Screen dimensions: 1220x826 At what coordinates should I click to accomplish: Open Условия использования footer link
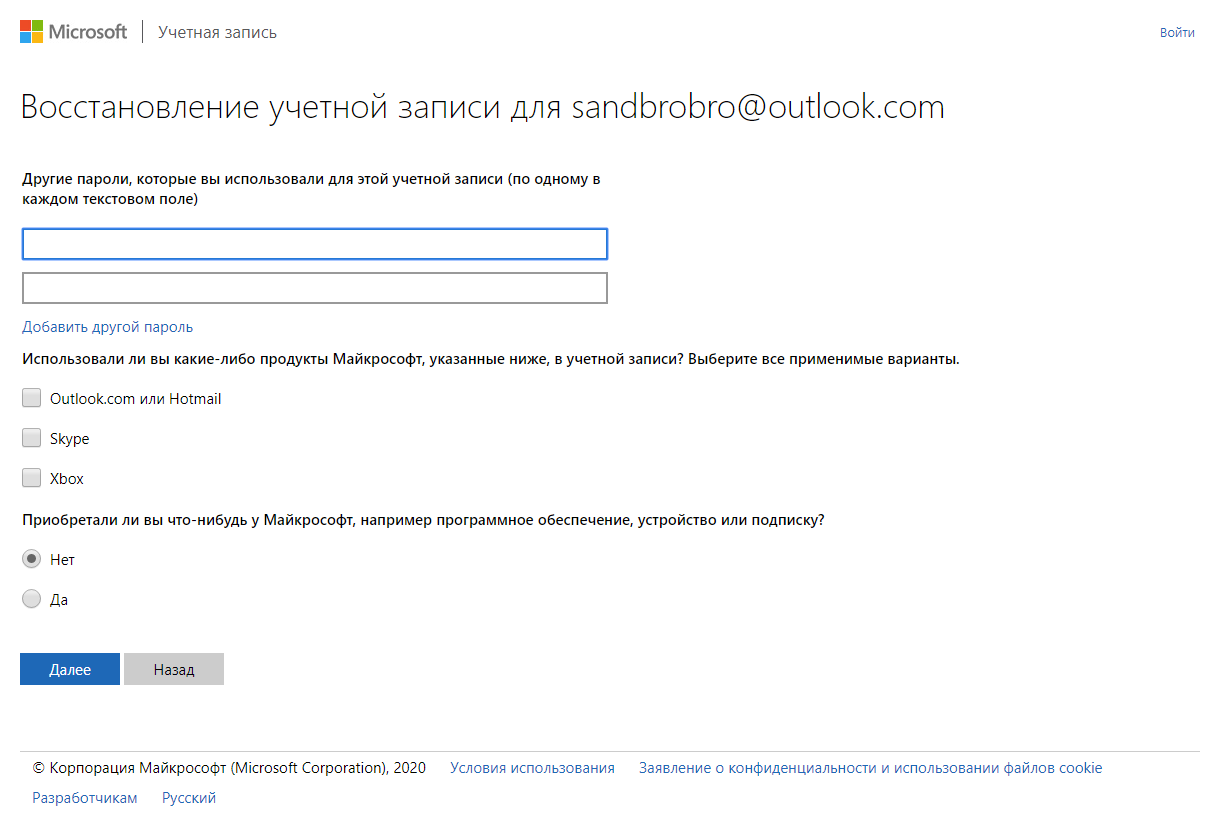point(532,769)
